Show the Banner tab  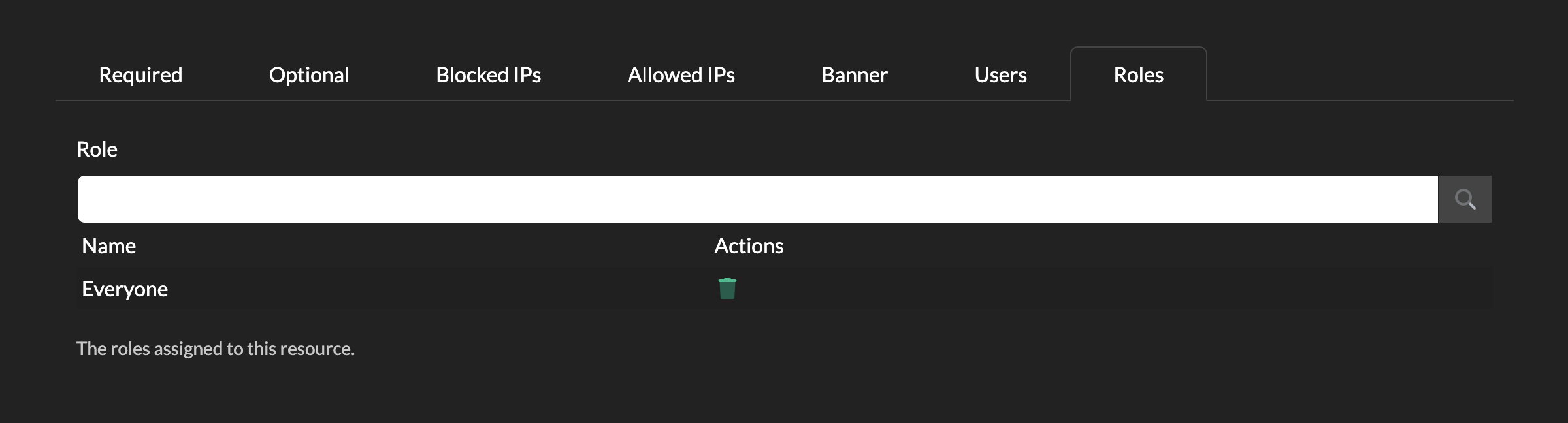[x=854, y=75]
